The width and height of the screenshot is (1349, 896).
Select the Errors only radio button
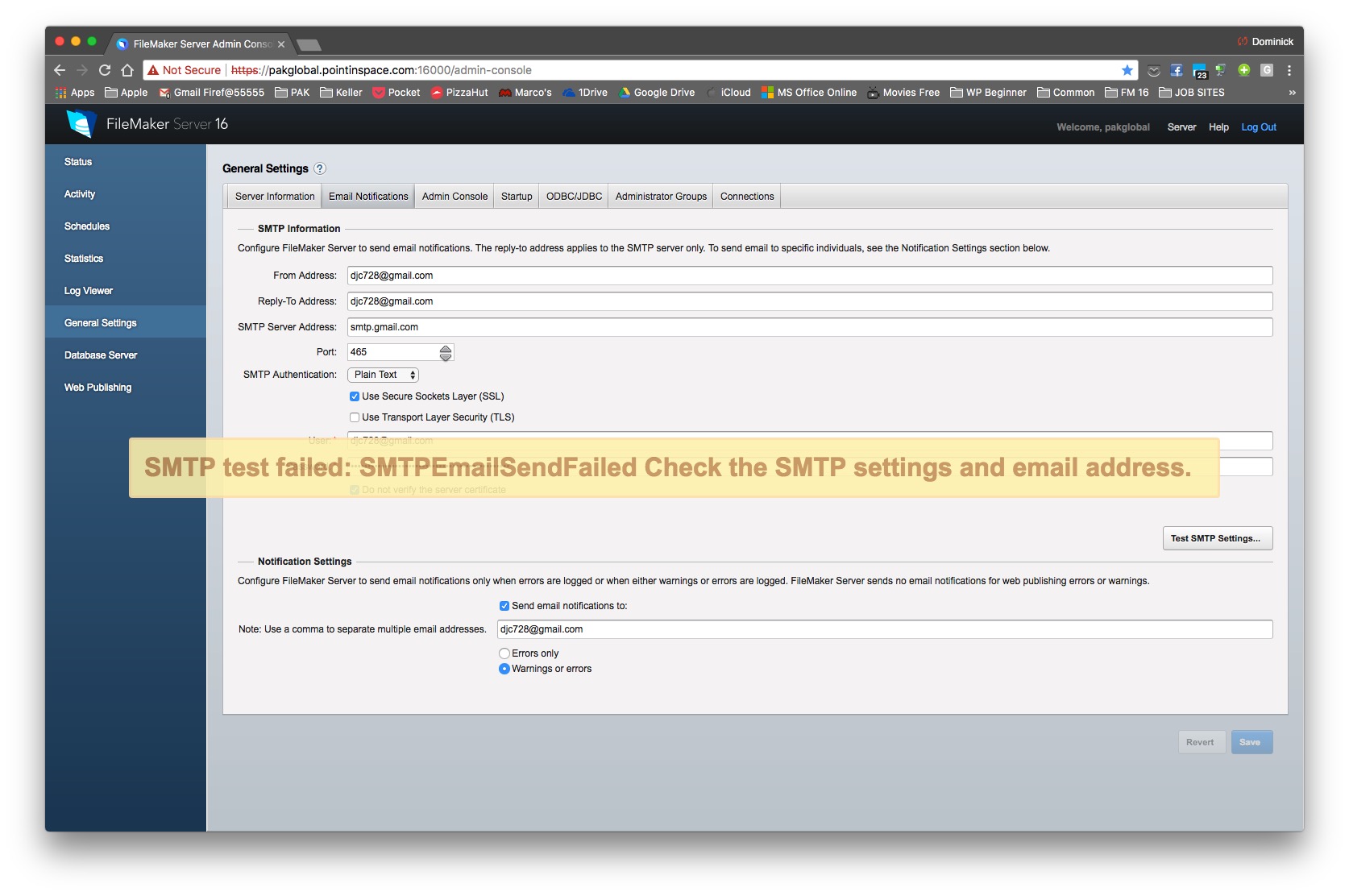click(504, 653)
